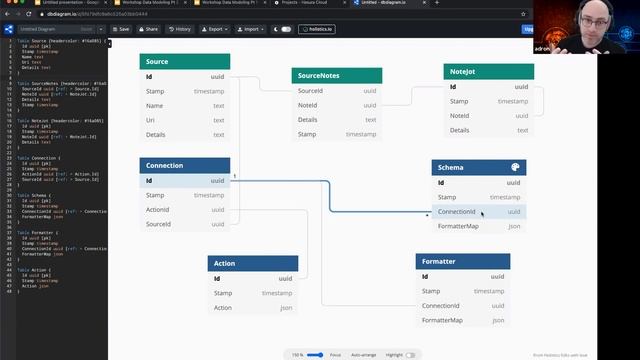
Task: Click the ConnectionId row in Schema table
Action: click(x=479, y=211)
